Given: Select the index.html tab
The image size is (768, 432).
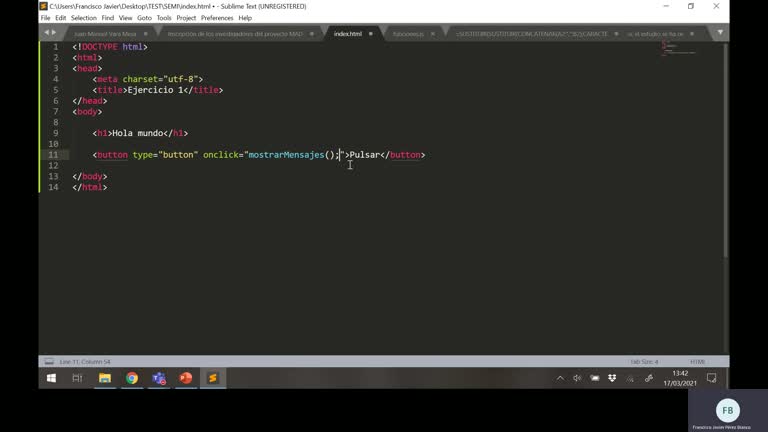Looking at the screenshot, I should pos(348,34).
